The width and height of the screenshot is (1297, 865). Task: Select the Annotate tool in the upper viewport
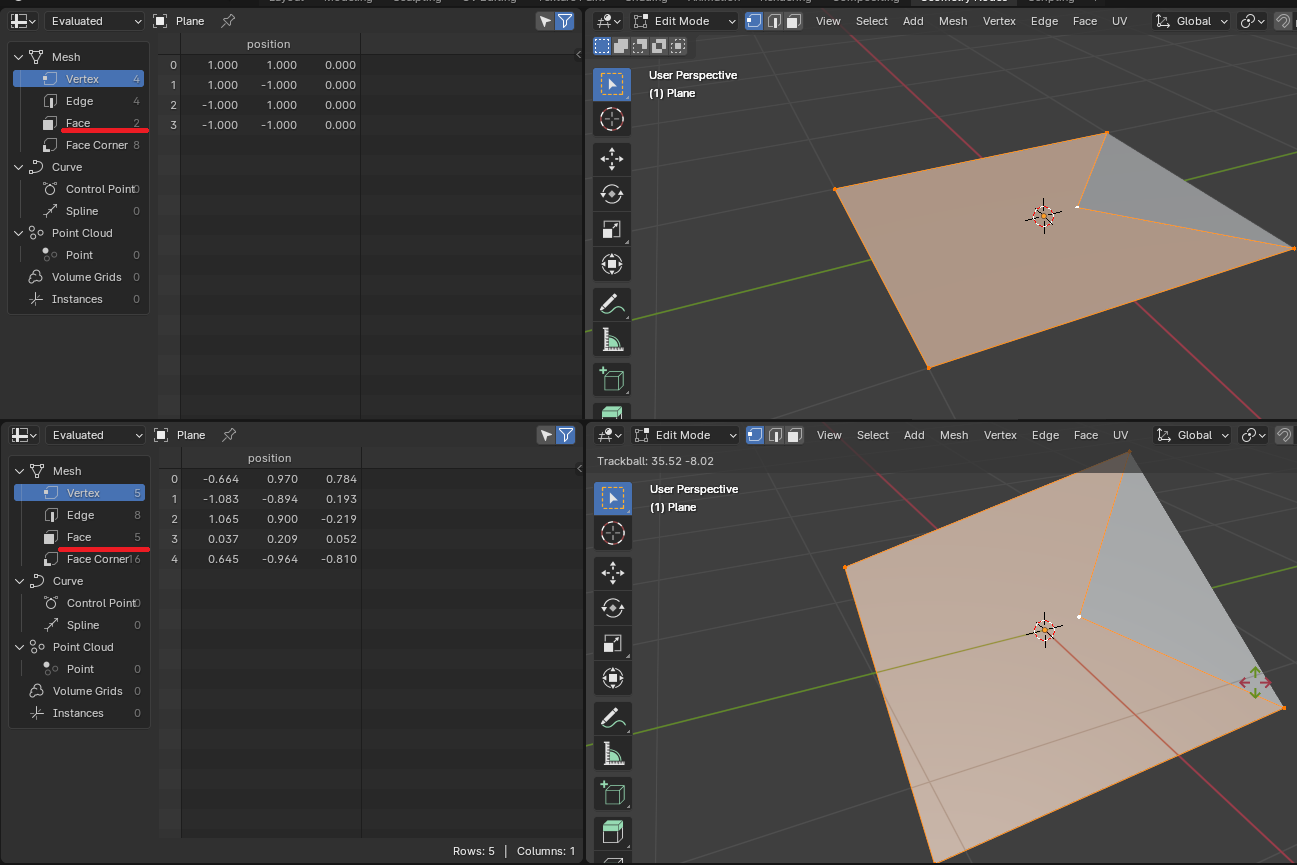click(612, 306)
